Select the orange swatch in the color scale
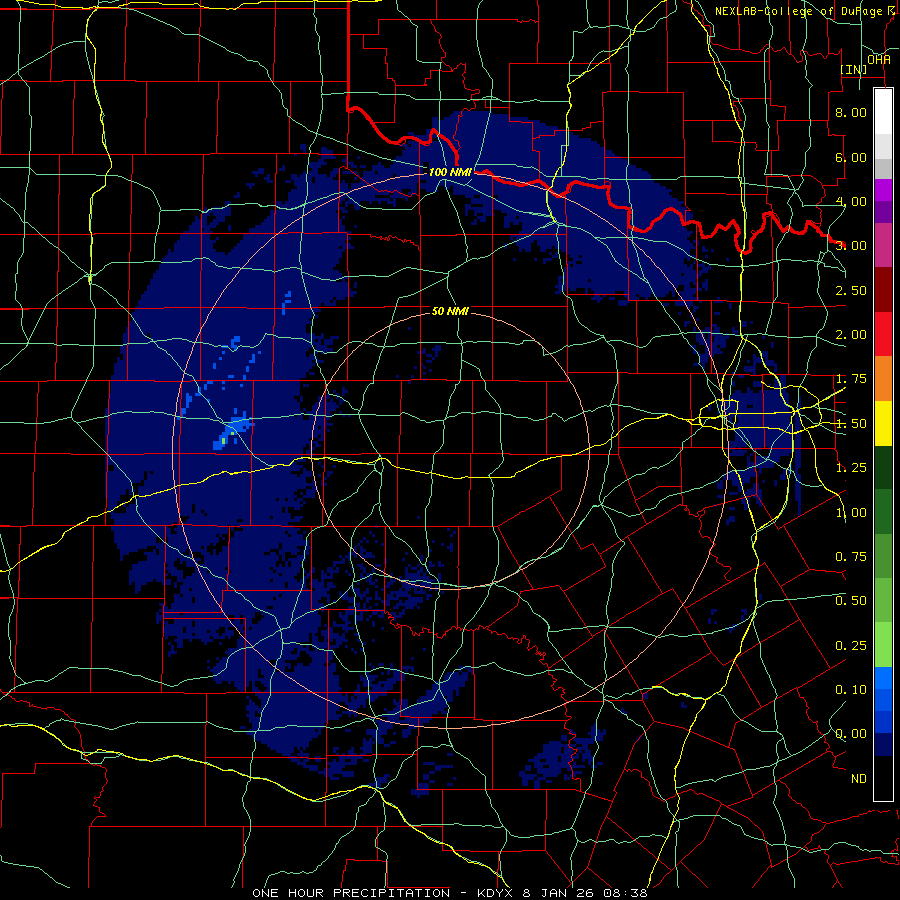 883,379
